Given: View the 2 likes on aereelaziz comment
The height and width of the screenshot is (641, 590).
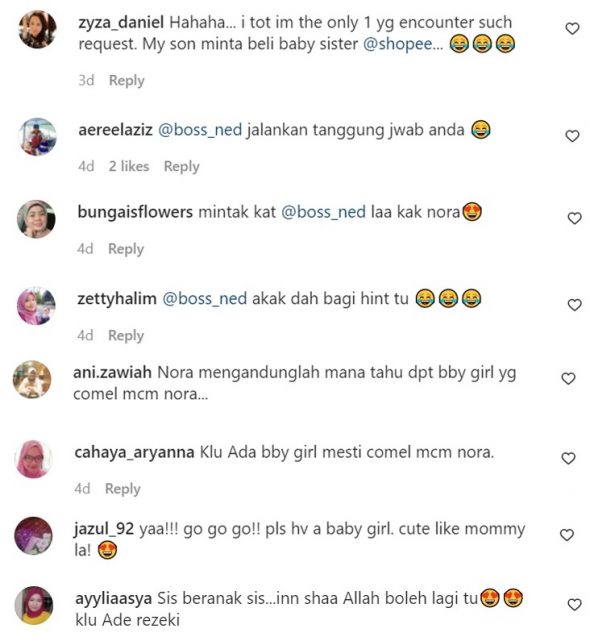Looking at the screenshot, I should (x=129, y=166).
